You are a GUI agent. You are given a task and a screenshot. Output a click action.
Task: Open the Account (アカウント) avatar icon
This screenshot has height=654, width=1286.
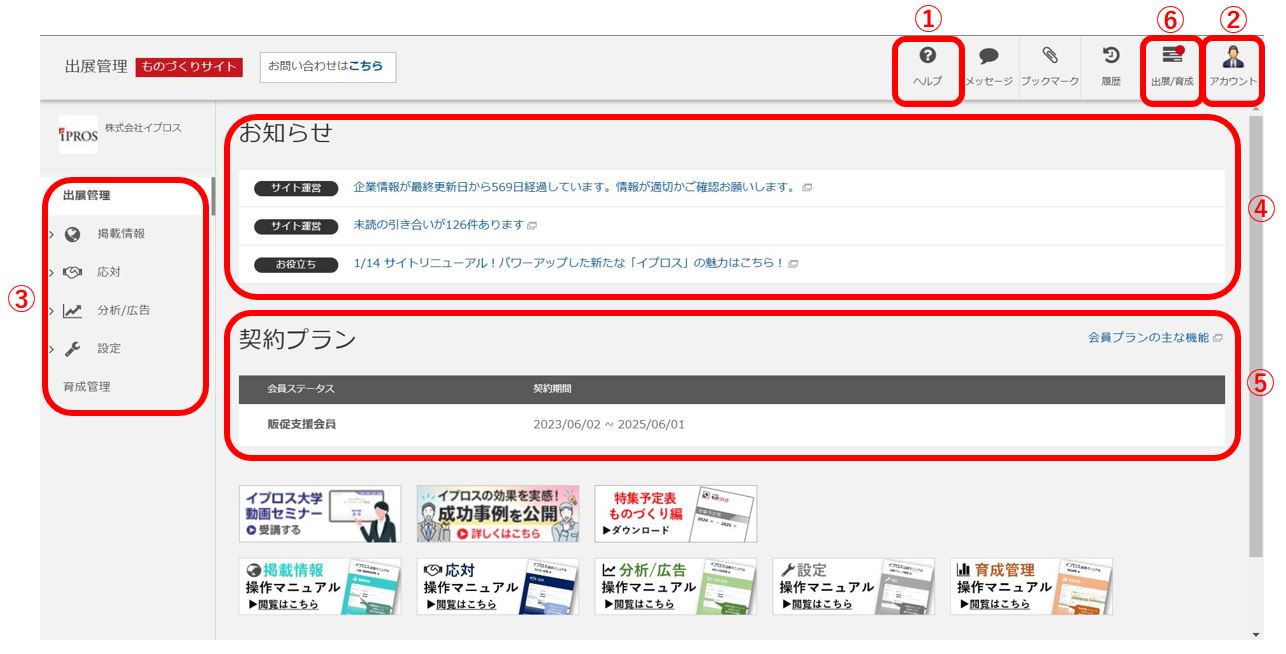coord(1233,56)
